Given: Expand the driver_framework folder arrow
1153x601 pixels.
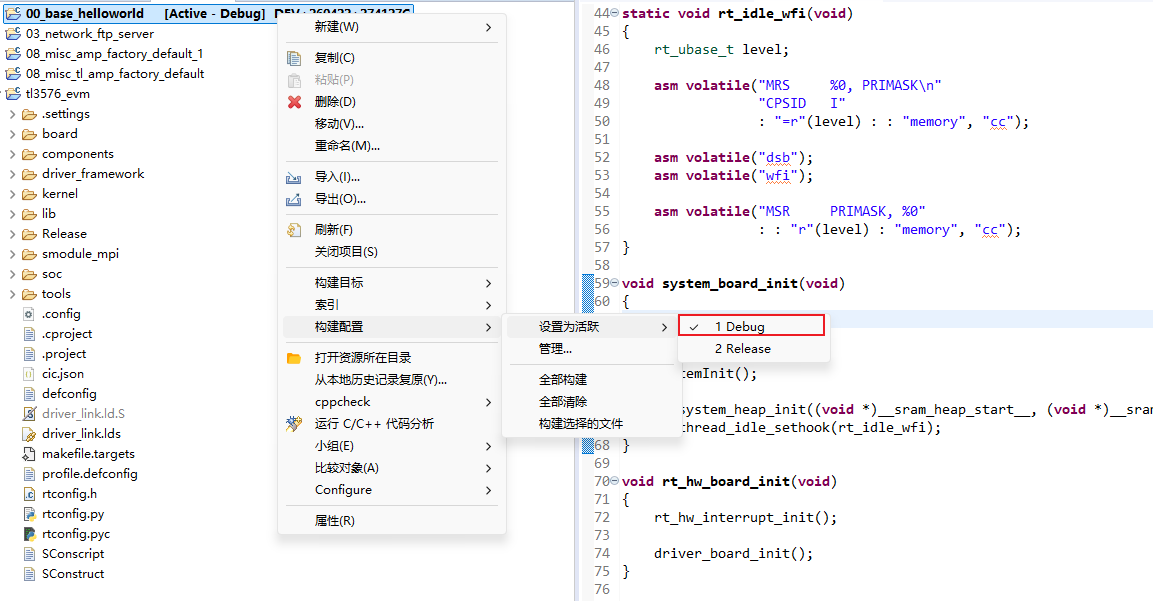Looking at the screenshot, I should click(13, 174).
